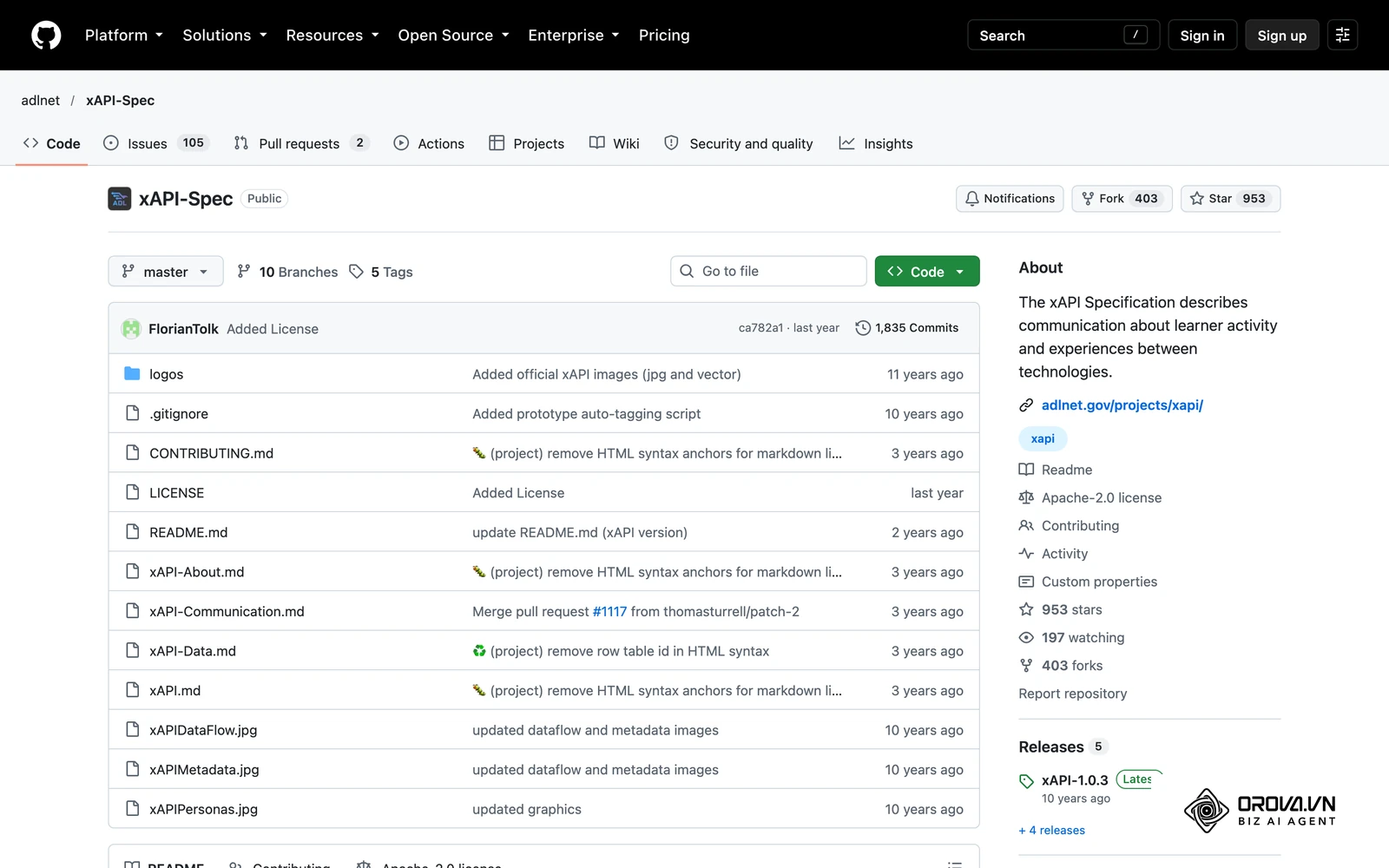Click the GitHub logo icon
1389x868 pixels.
point(46,36)
